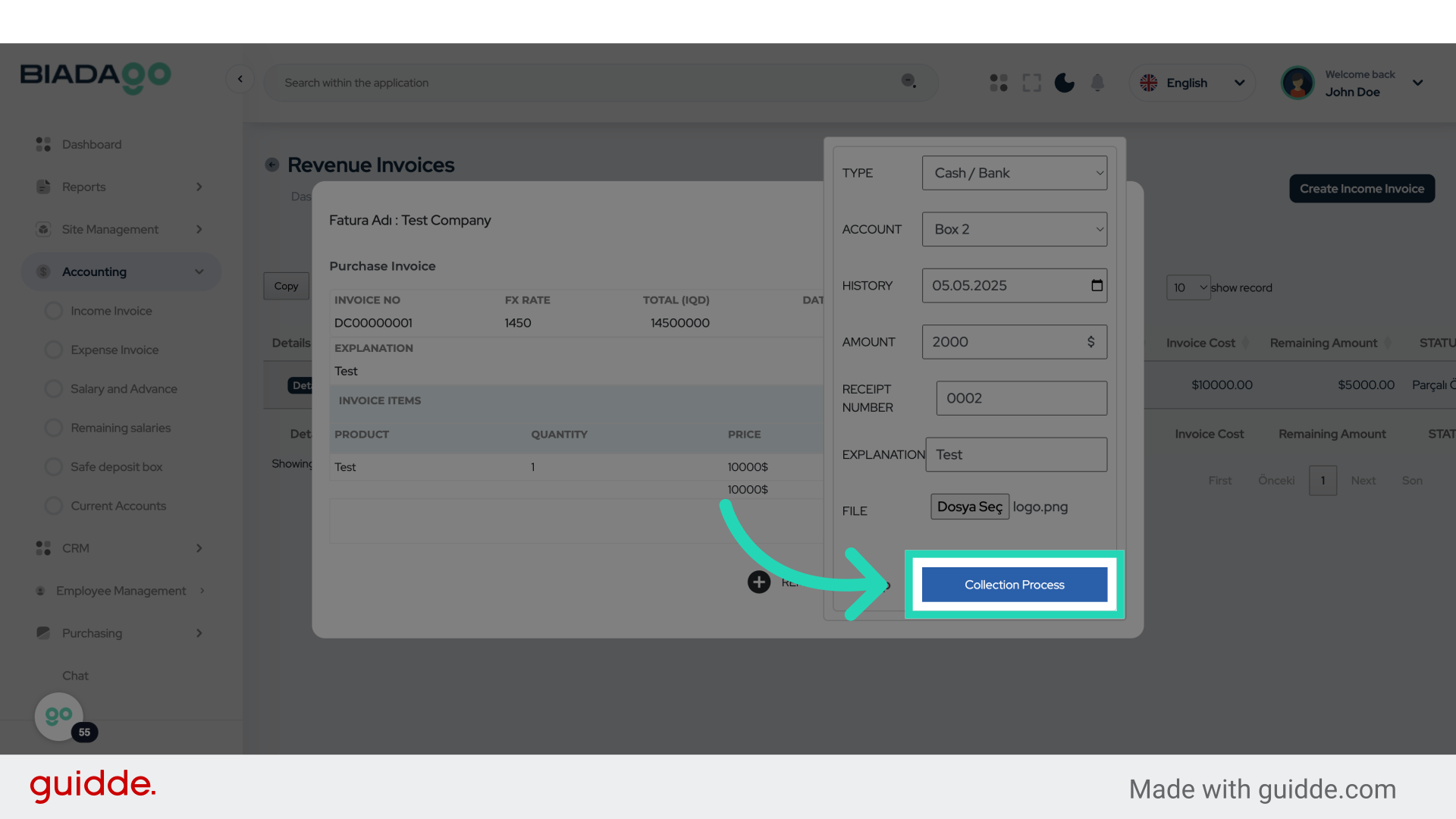The height and width of the screenshot is (819, 1456).
Task: Select the Dashboard sidebar icon
Action: click(42, 144)
